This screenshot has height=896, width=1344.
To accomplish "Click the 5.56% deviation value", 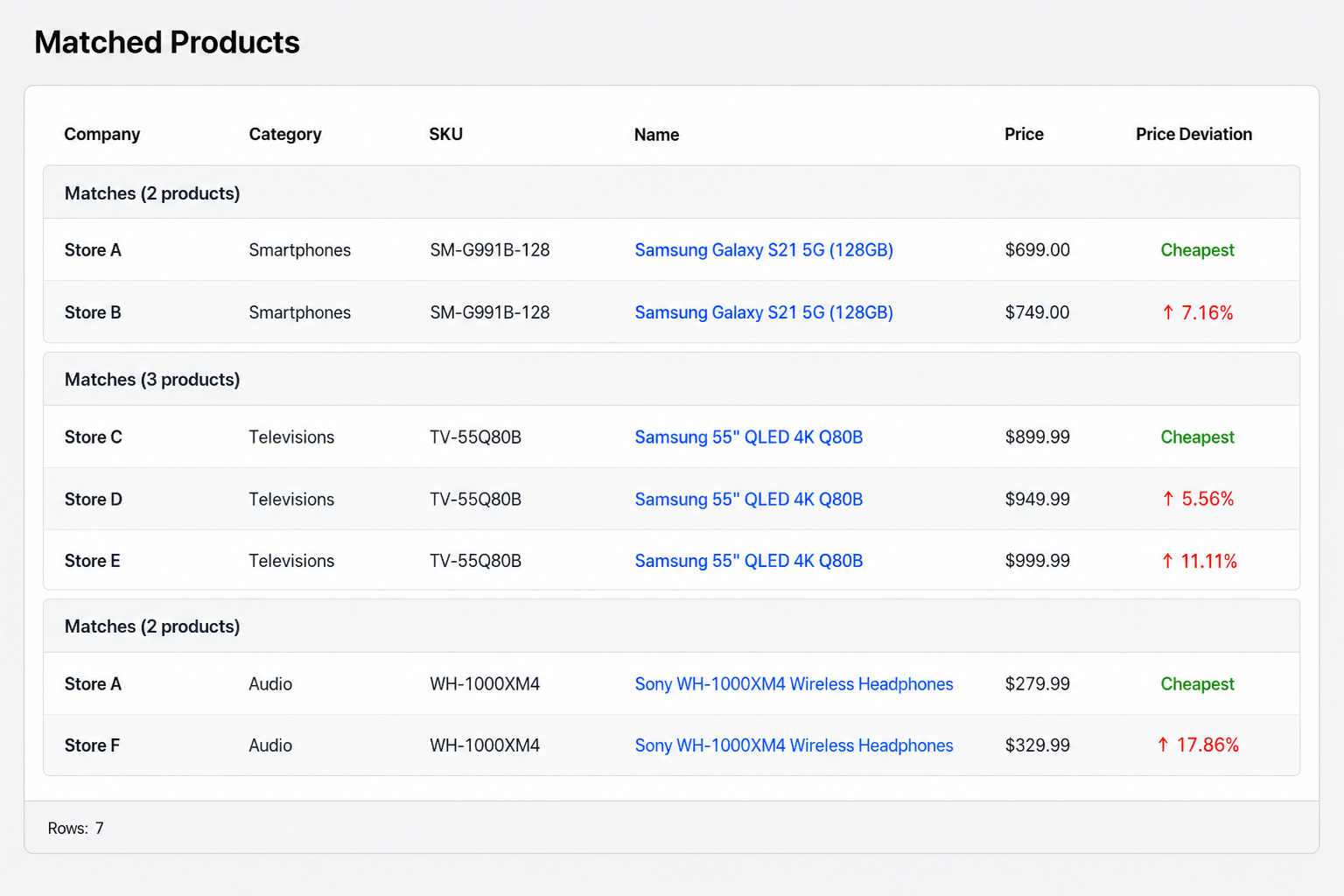I will tap(1198, 499).
